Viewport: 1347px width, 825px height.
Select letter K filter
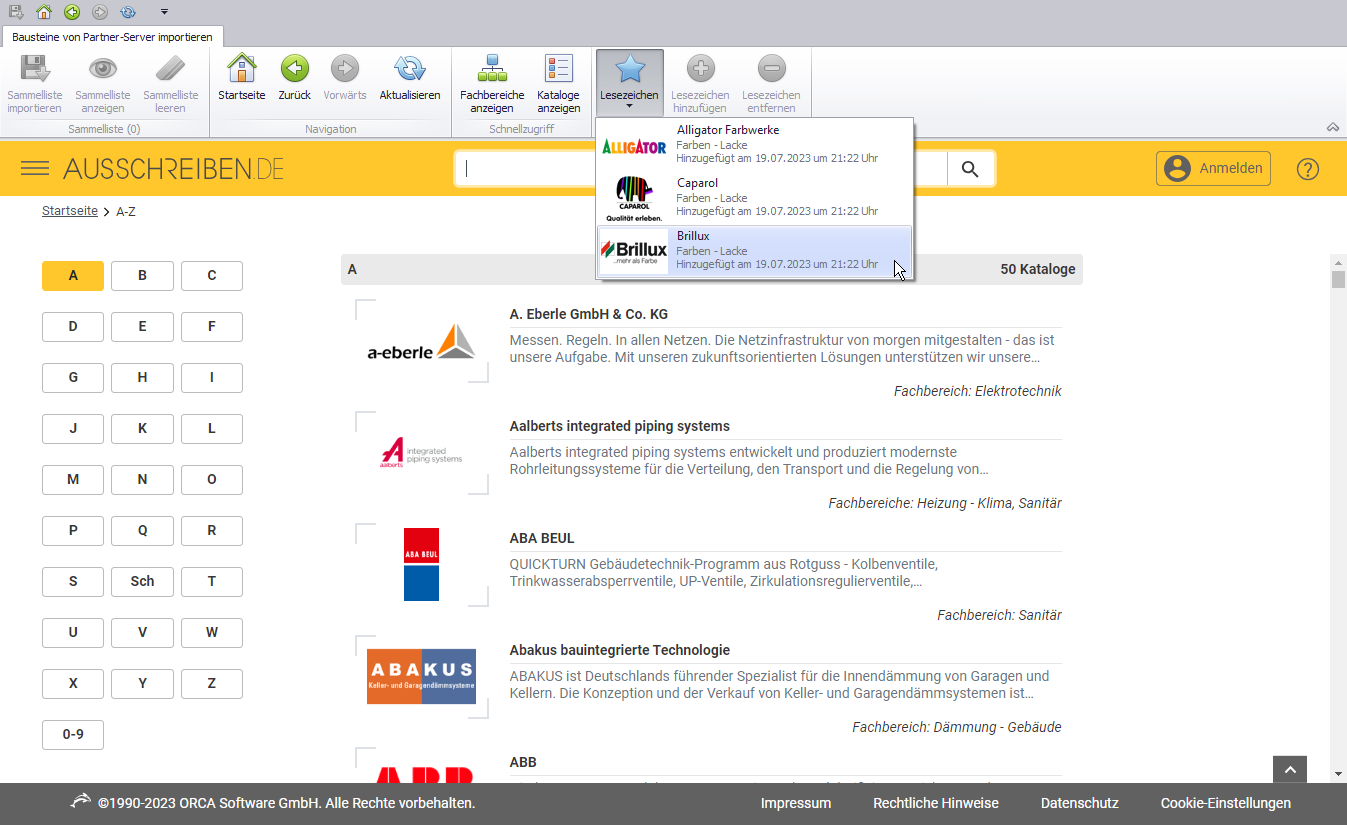click(x=142, y=429)
